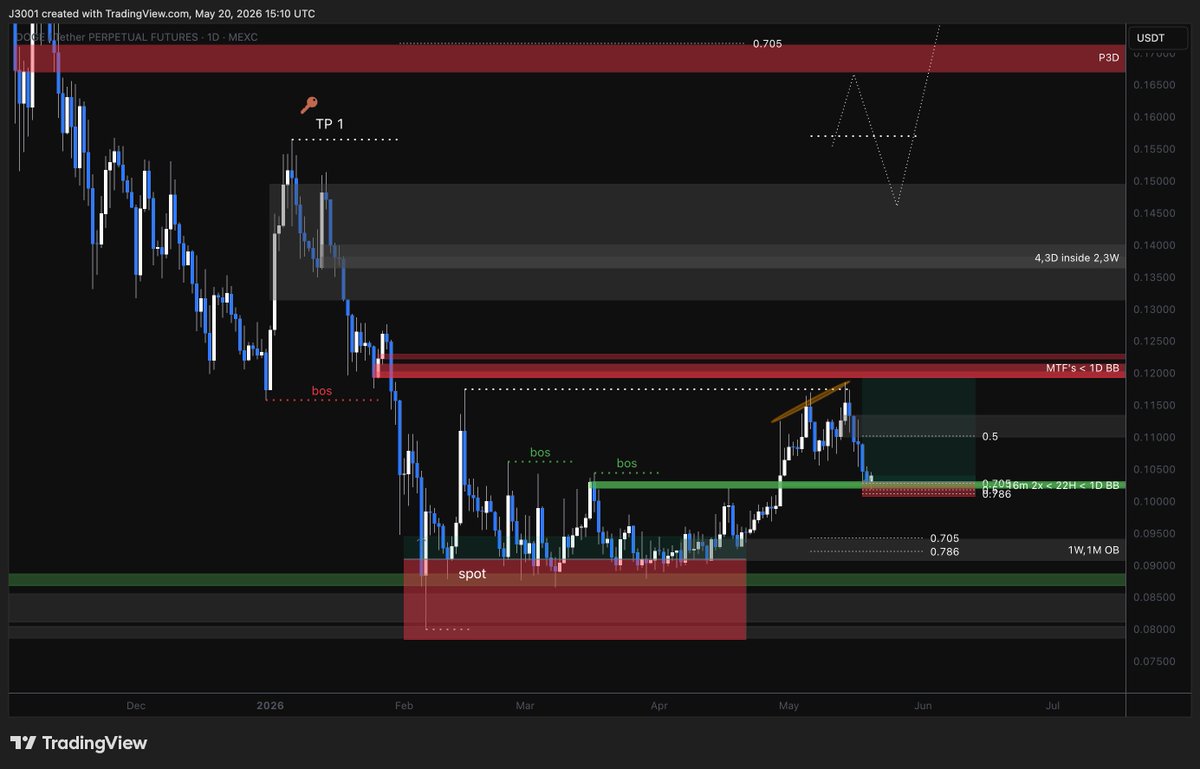Select the 'TP 1' label
The image size is (1200, 769).
pyautogui.click(x=330, y=124)
